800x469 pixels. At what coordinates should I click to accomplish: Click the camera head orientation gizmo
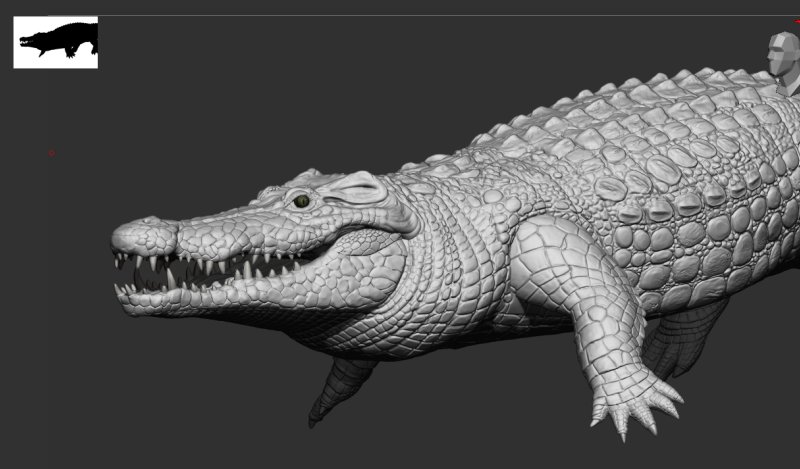784,60
